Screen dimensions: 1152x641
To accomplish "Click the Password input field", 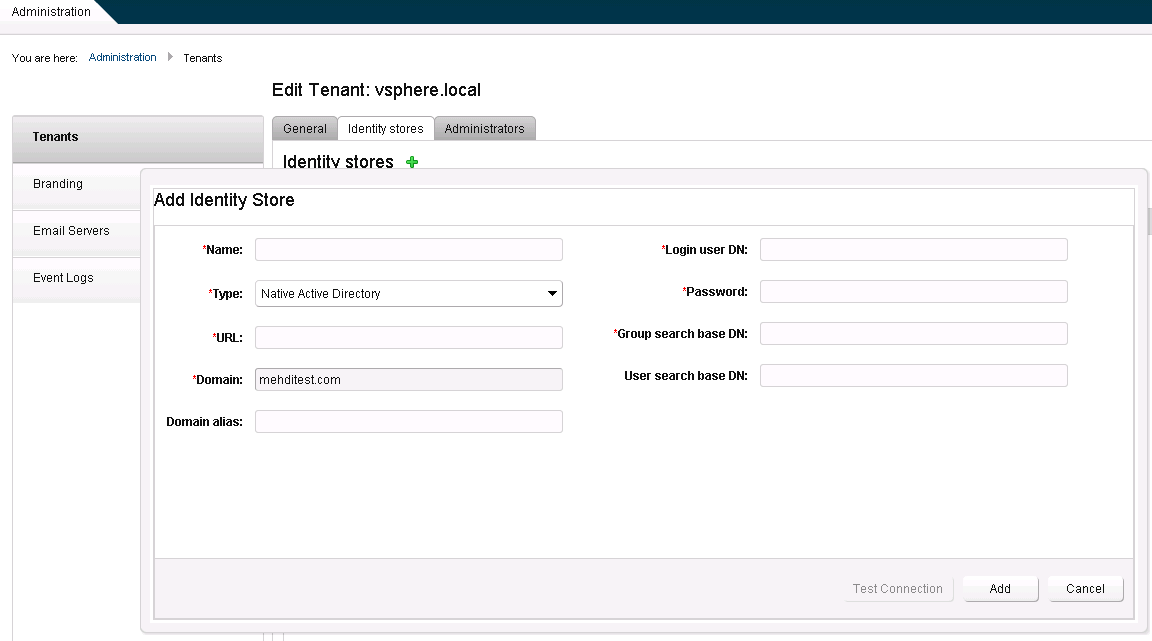I will [x=913, y=292].
